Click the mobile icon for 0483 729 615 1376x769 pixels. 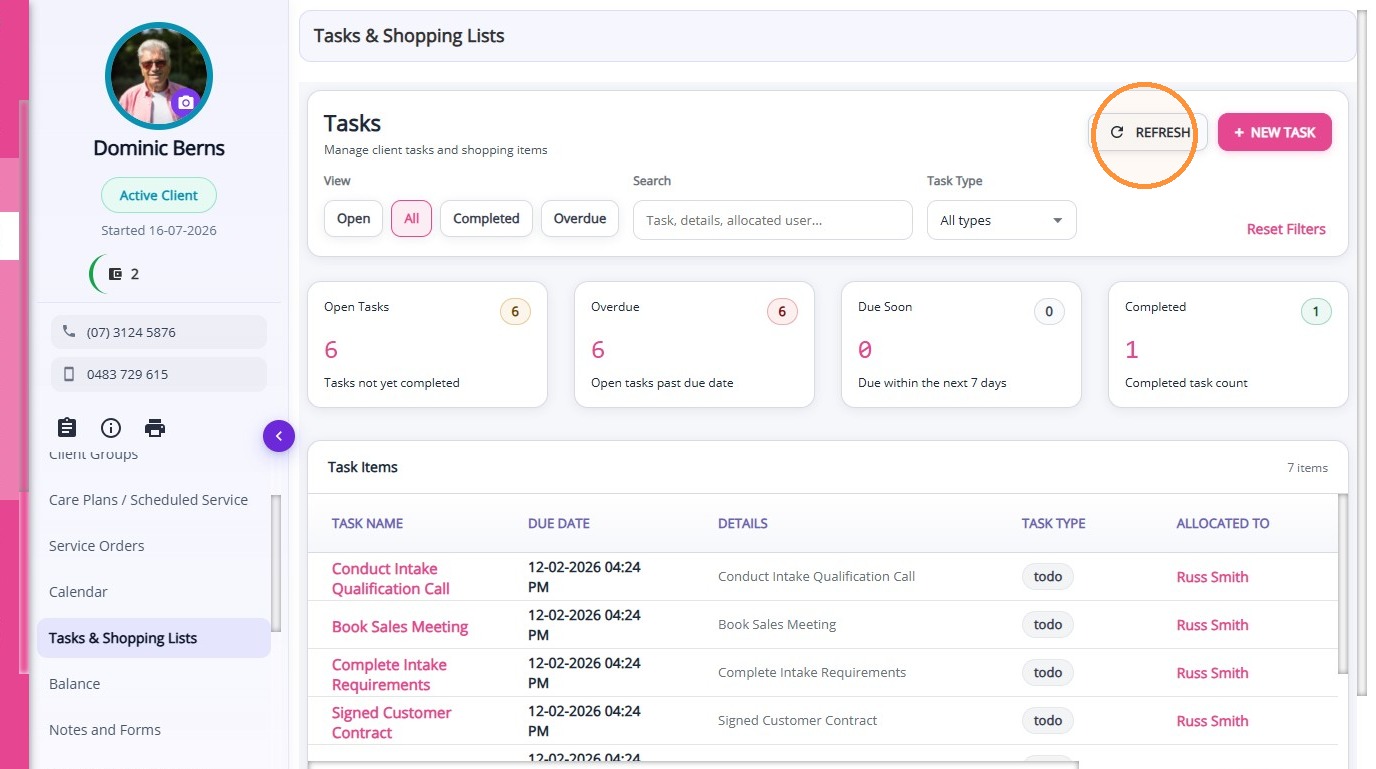pos(69,374)
